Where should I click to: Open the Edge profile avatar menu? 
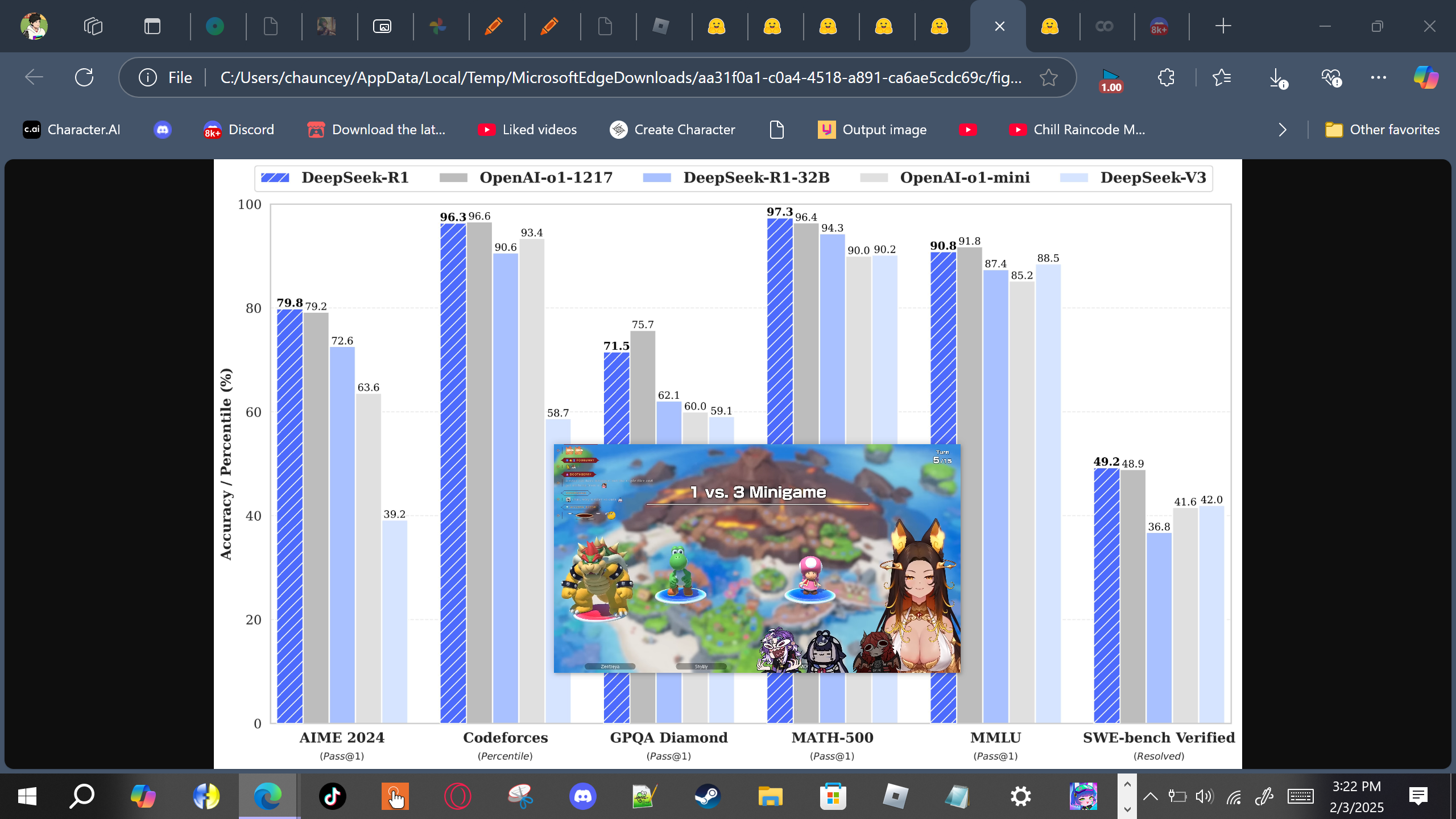(34, 26)
